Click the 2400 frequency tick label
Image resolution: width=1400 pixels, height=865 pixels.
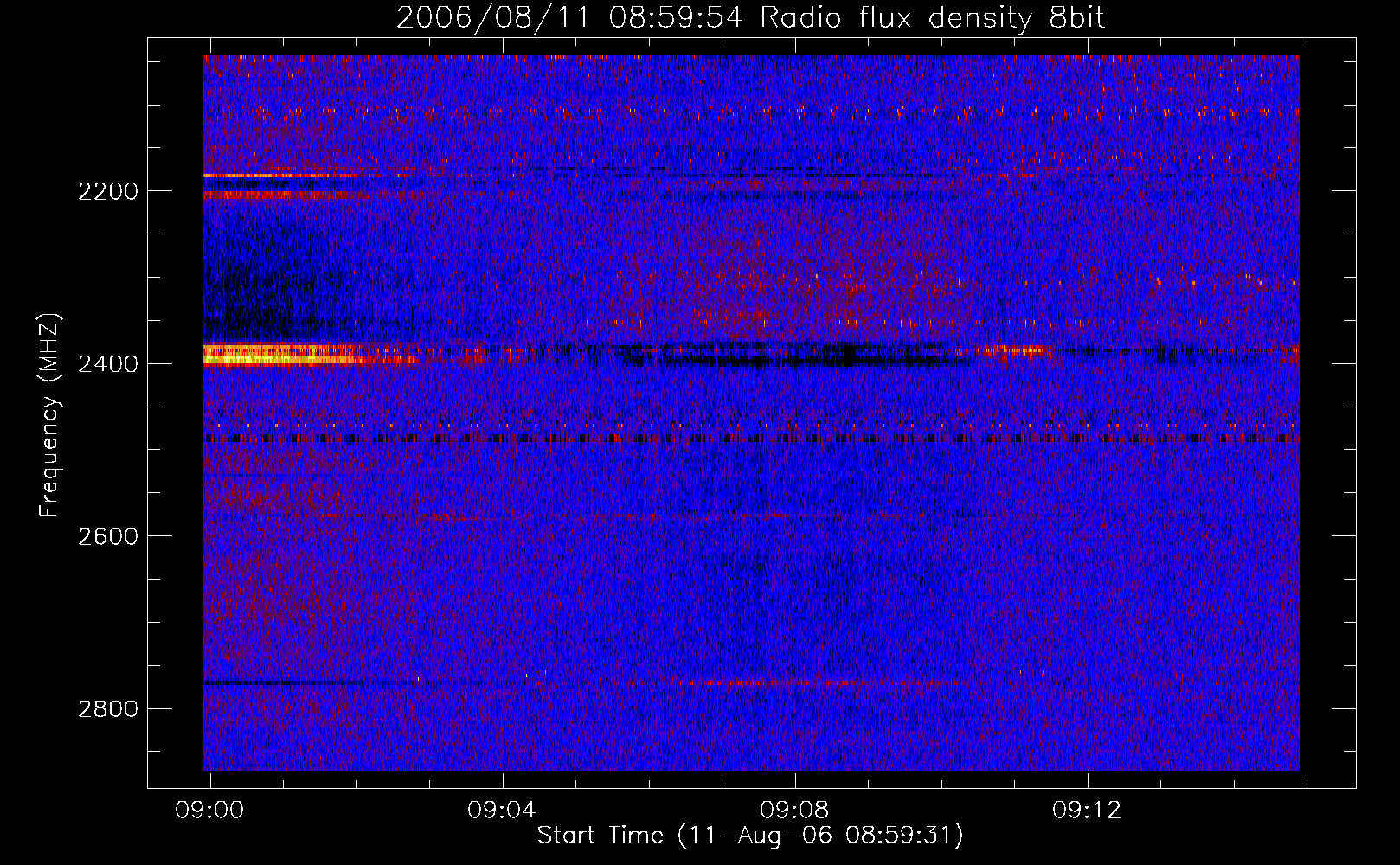click(108, 364)
